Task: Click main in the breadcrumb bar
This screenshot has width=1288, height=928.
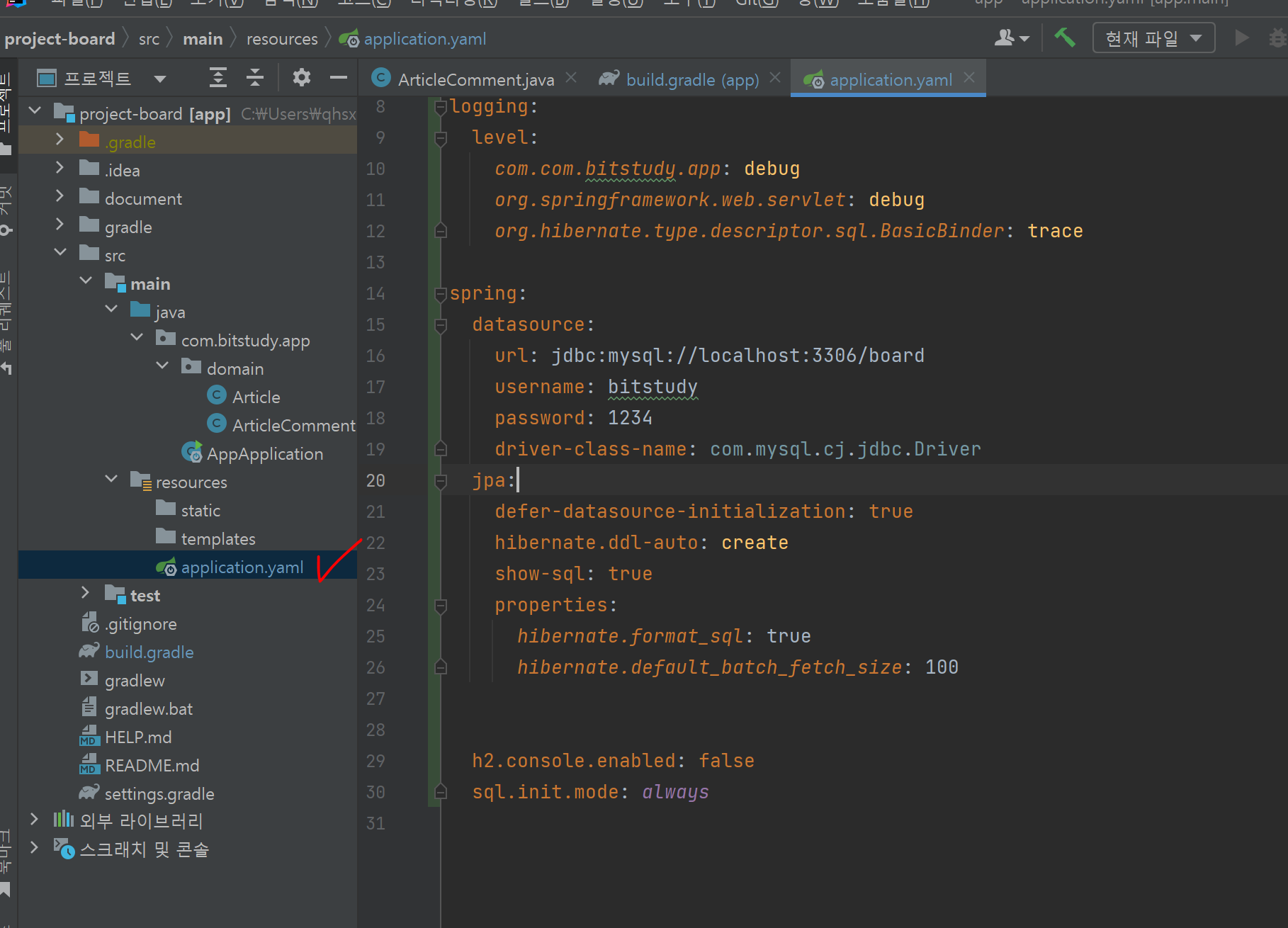Action: pyautogui.click(x=203, y=39)
